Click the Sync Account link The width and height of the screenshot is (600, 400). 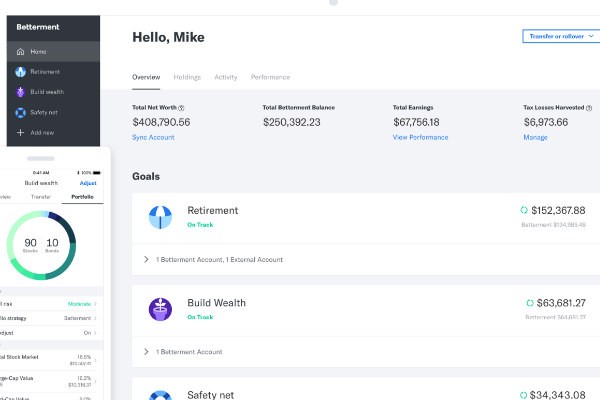pyautogui.click(x=153, y=137)
